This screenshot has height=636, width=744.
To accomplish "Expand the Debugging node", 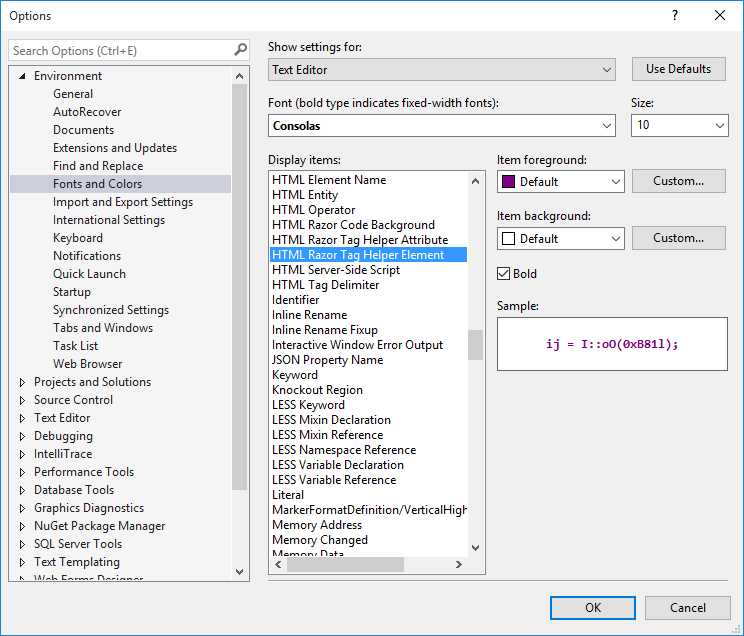I will click(x=22, y=436).
